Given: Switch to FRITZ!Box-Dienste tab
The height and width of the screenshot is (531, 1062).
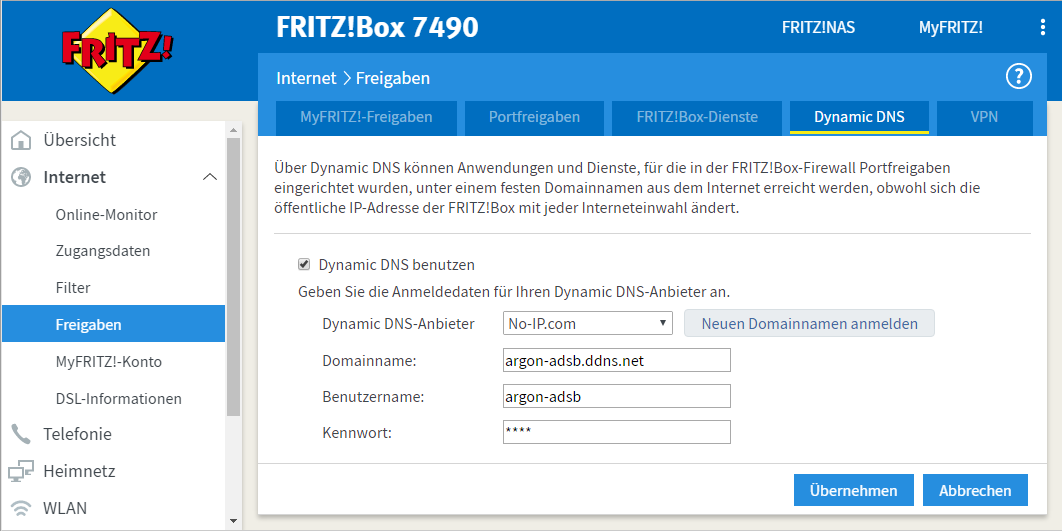Looking at the screenshot, I should (697, 117).
